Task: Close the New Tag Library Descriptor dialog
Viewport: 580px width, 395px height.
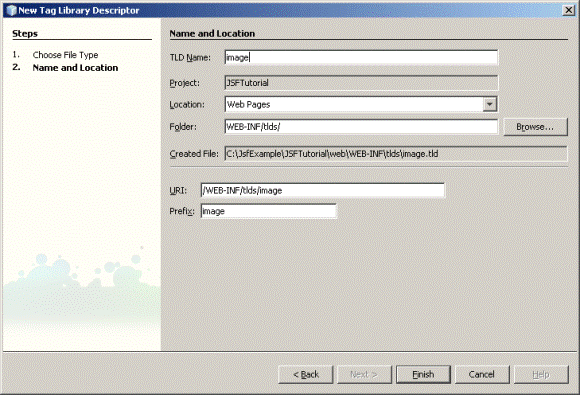Action: click(569, 10)
